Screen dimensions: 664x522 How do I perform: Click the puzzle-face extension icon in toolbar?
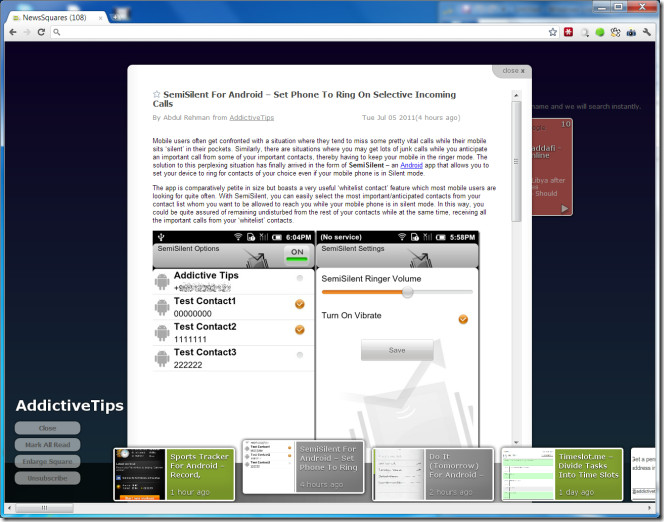tap(615, 32)
